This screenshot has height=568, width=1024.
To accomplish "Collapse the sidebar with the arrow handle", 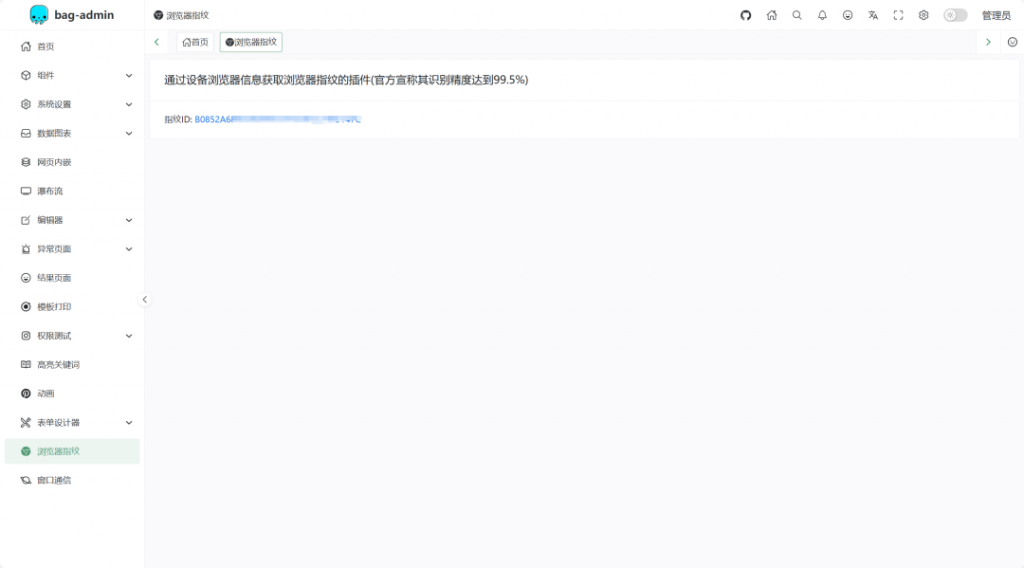I will (144, 300).
